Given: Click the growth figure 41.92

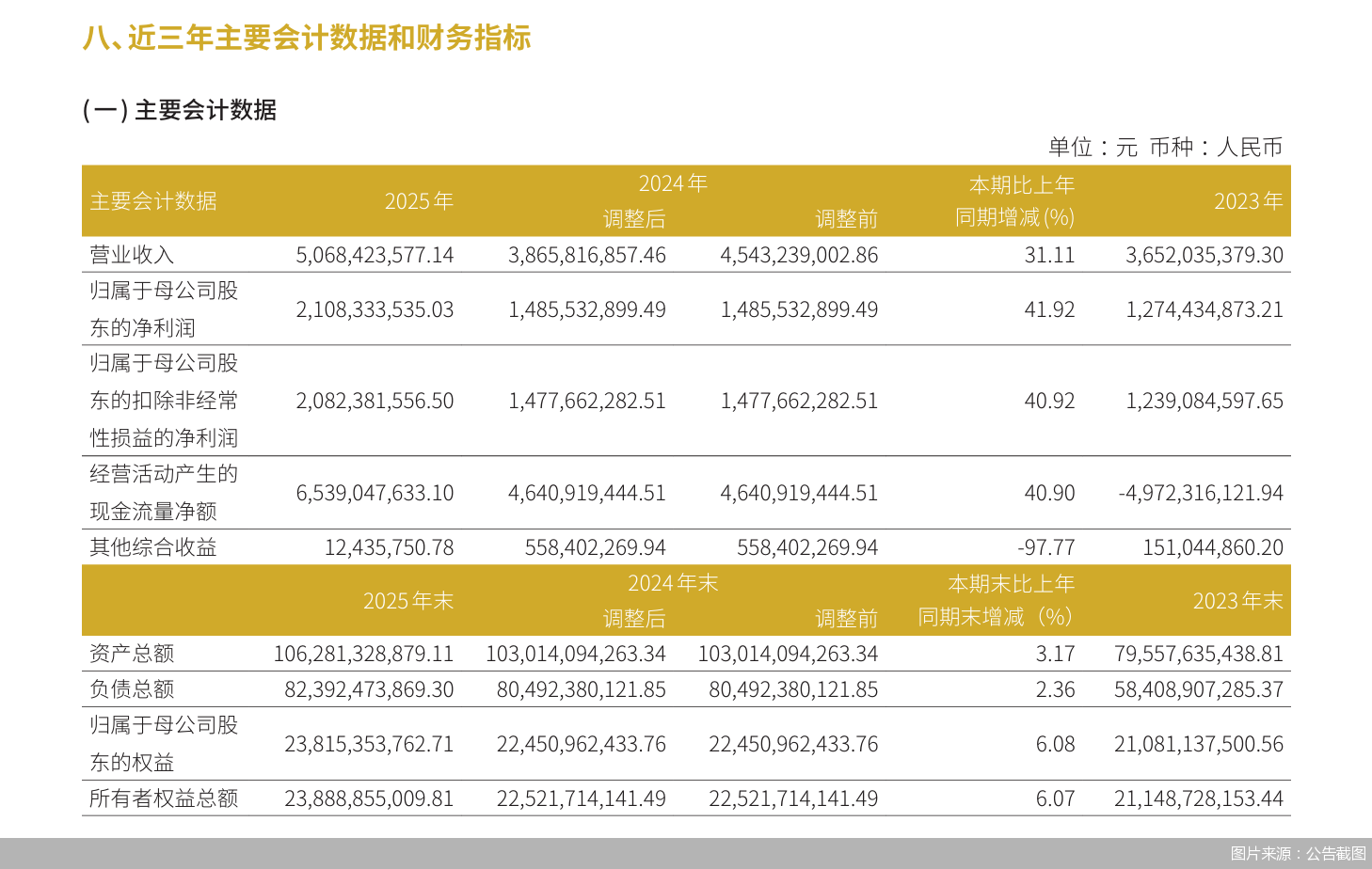Looking at the screenshot, I should (1053, 308).
